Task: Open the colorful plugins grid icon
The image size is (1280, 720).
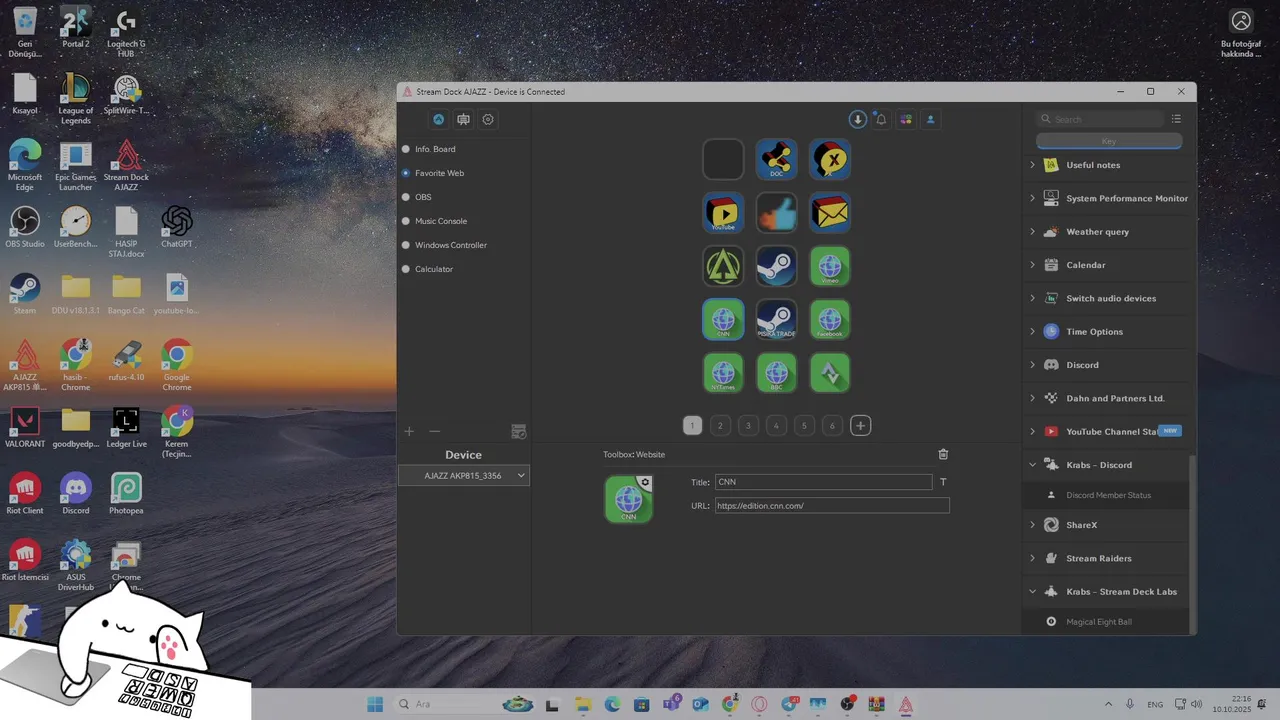Action: click(906, 119)
